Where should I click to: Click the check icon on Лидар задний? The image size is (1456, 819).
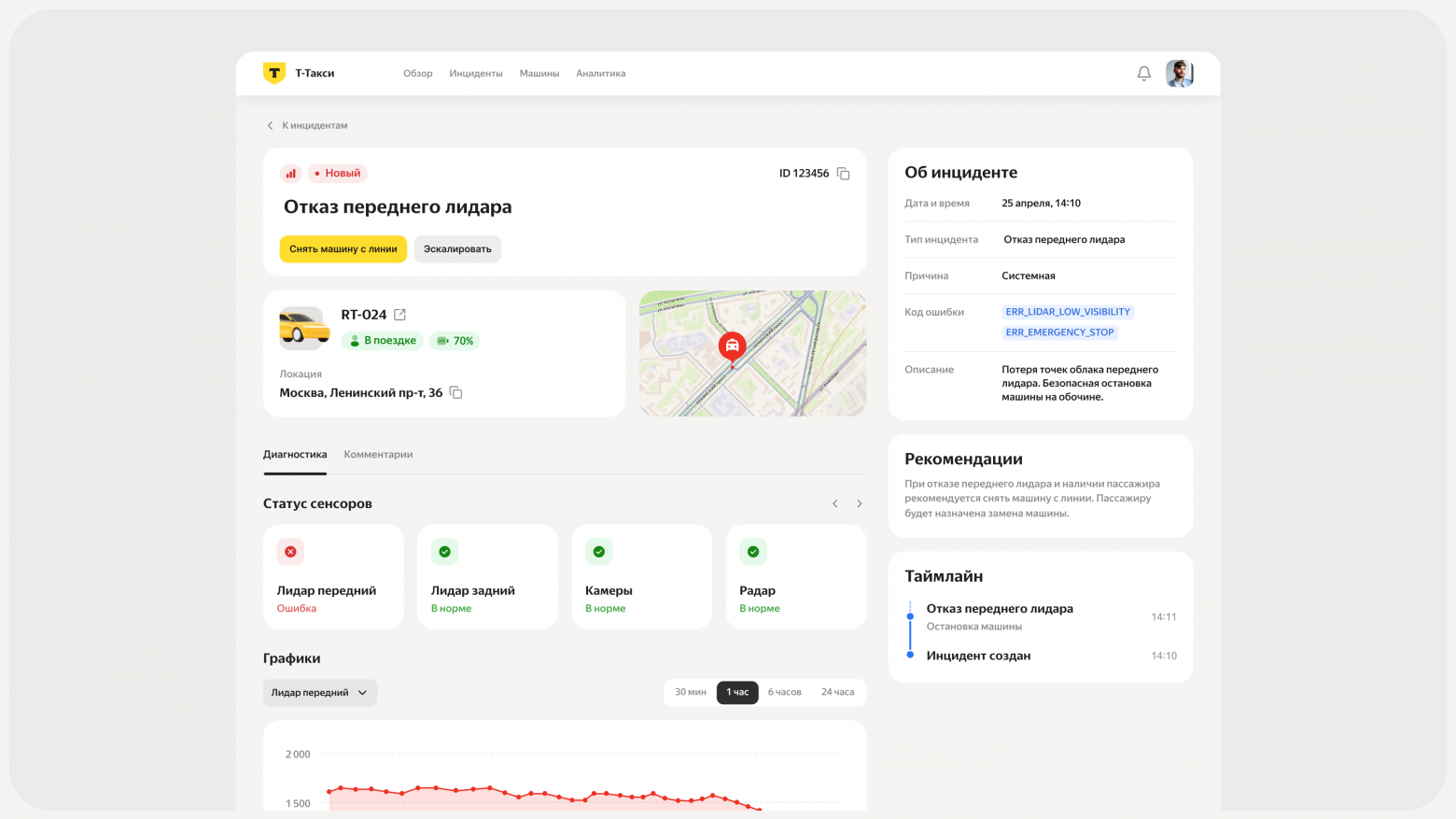[x=444, y=552]
